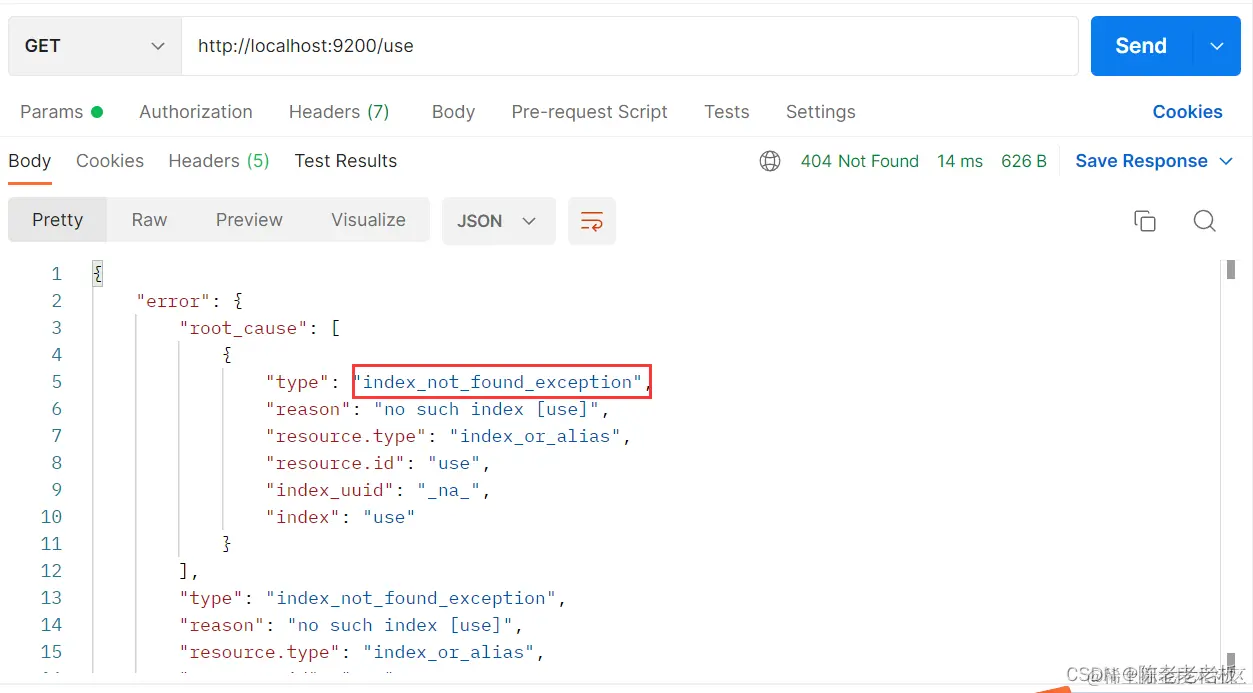Open the request Headers (7) tab

(339, 112)
